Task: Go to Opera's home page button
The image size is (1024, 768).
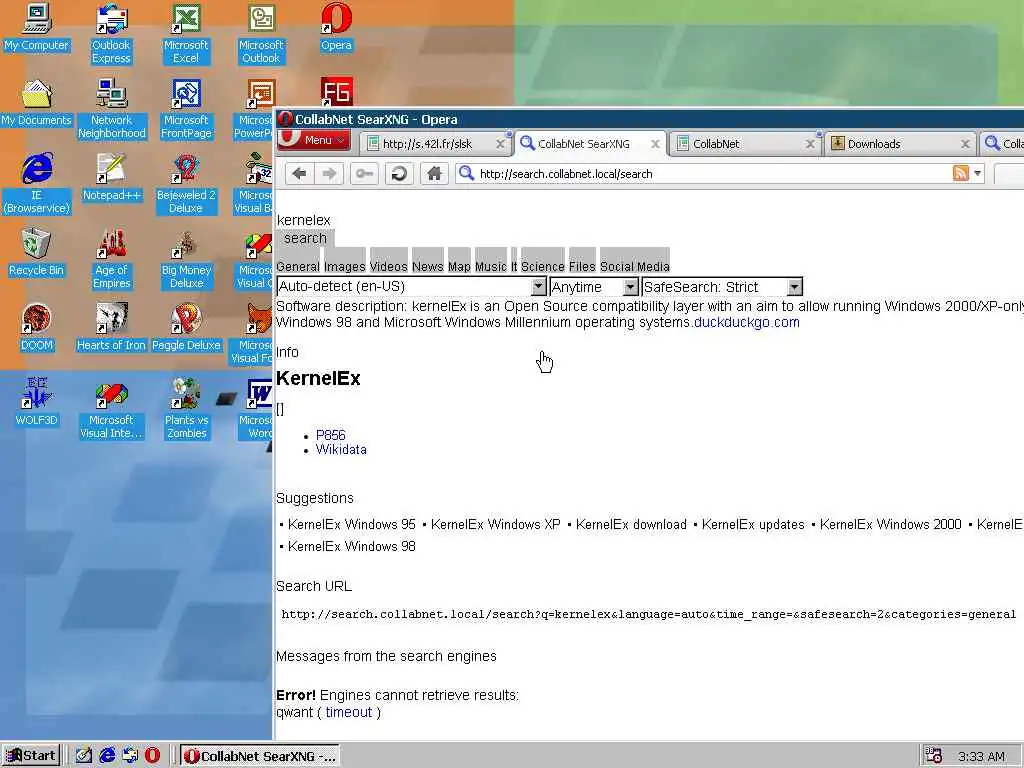Action: tap(434, 174)
